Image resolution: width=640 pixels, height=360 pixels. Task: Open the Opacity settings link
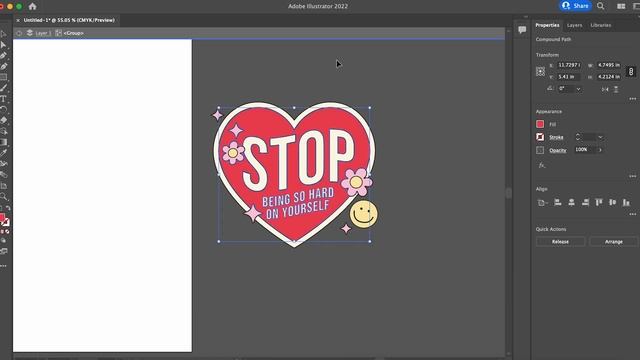click(x=558, y=150)
